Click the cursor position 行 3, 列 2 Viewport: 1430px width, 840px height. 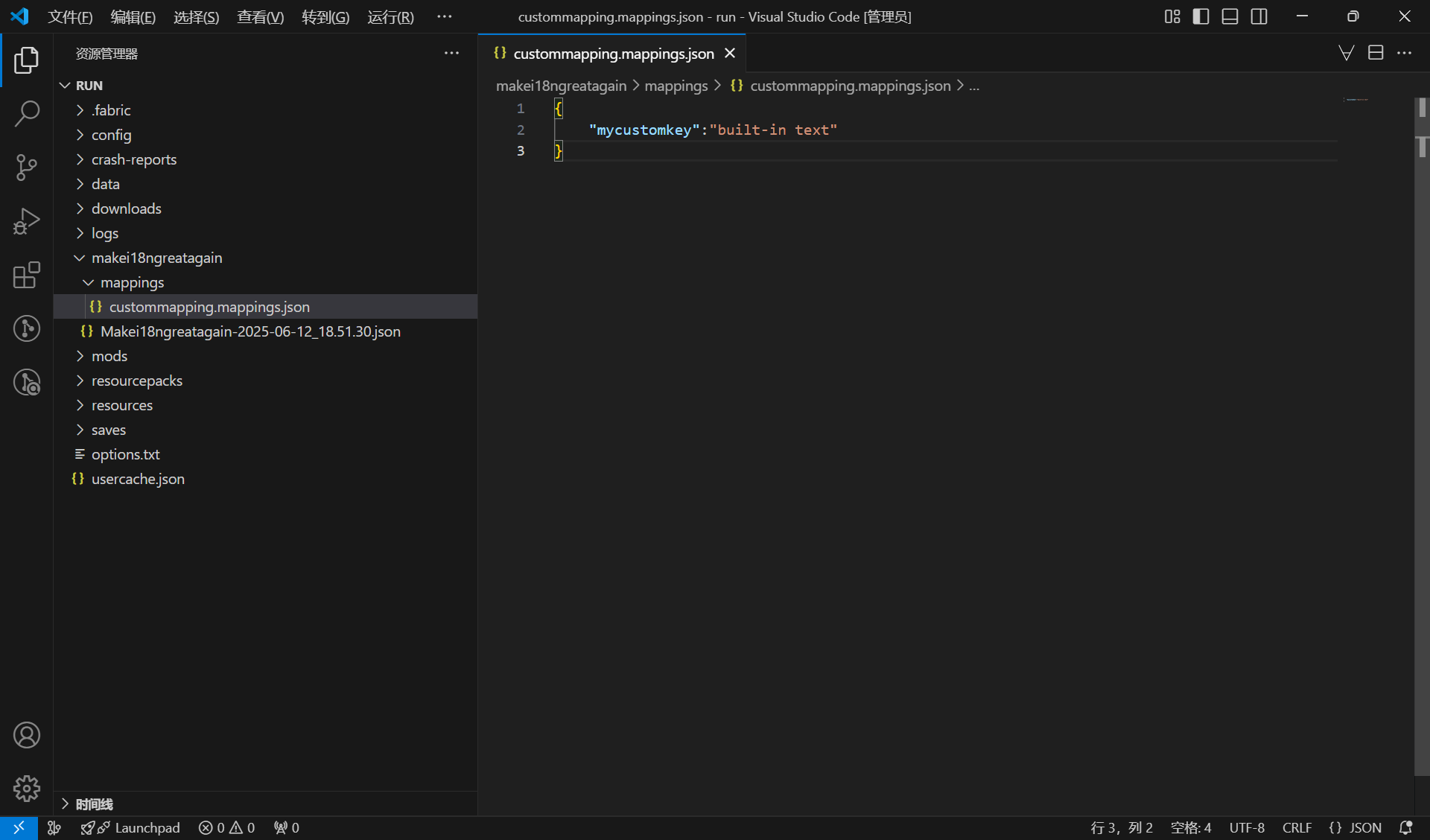coord(1122,828)
